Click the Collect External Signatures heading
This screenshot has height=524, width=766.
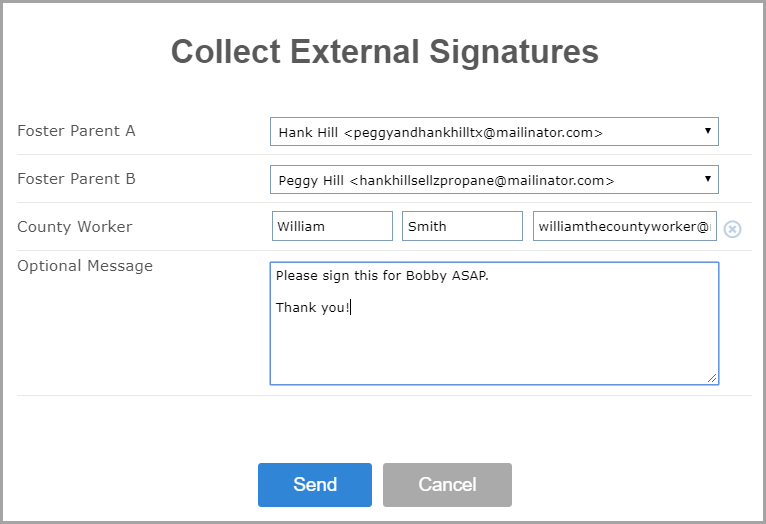click(384, 51)
